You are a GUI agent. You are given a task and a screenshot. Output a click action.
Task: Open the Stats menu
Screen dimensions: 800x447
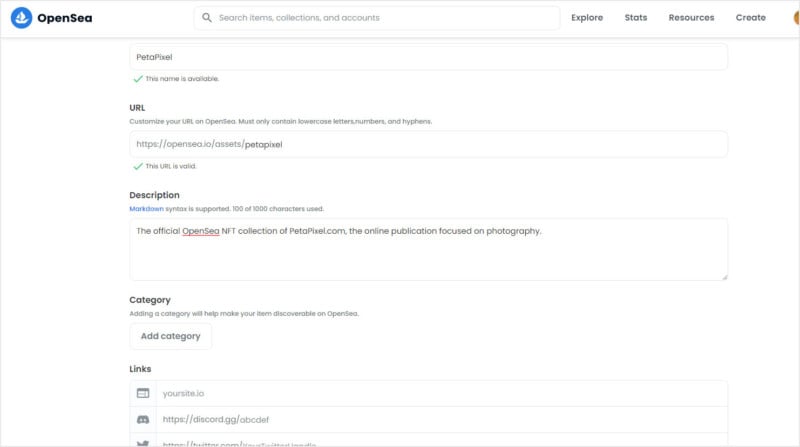[636, 17]
